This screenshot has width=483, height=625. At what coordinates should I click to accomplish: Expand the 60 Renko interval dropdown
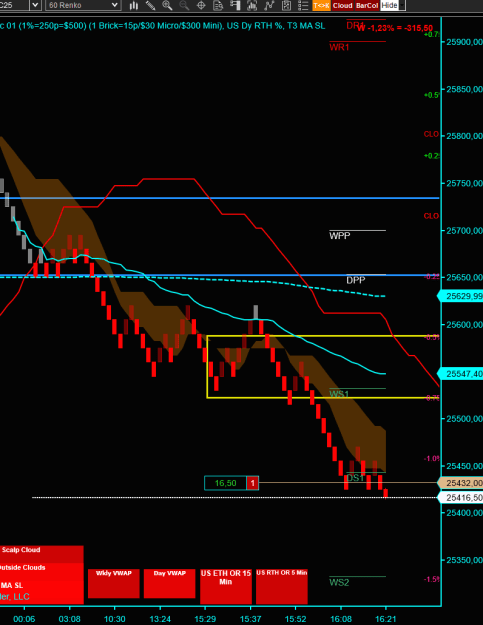115,5
